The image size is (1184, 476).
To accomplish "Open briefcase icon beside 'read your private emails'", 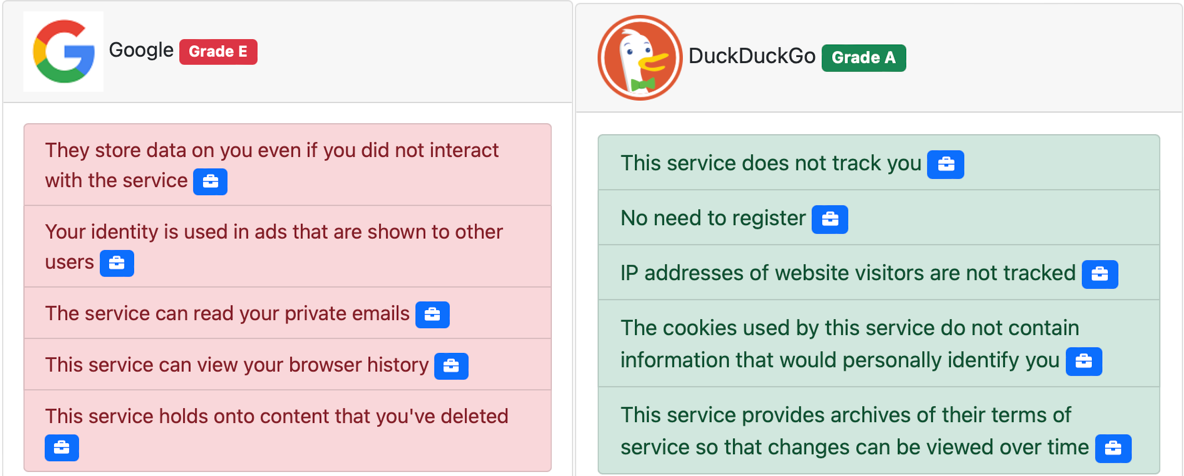I will (x=432, y=314).
